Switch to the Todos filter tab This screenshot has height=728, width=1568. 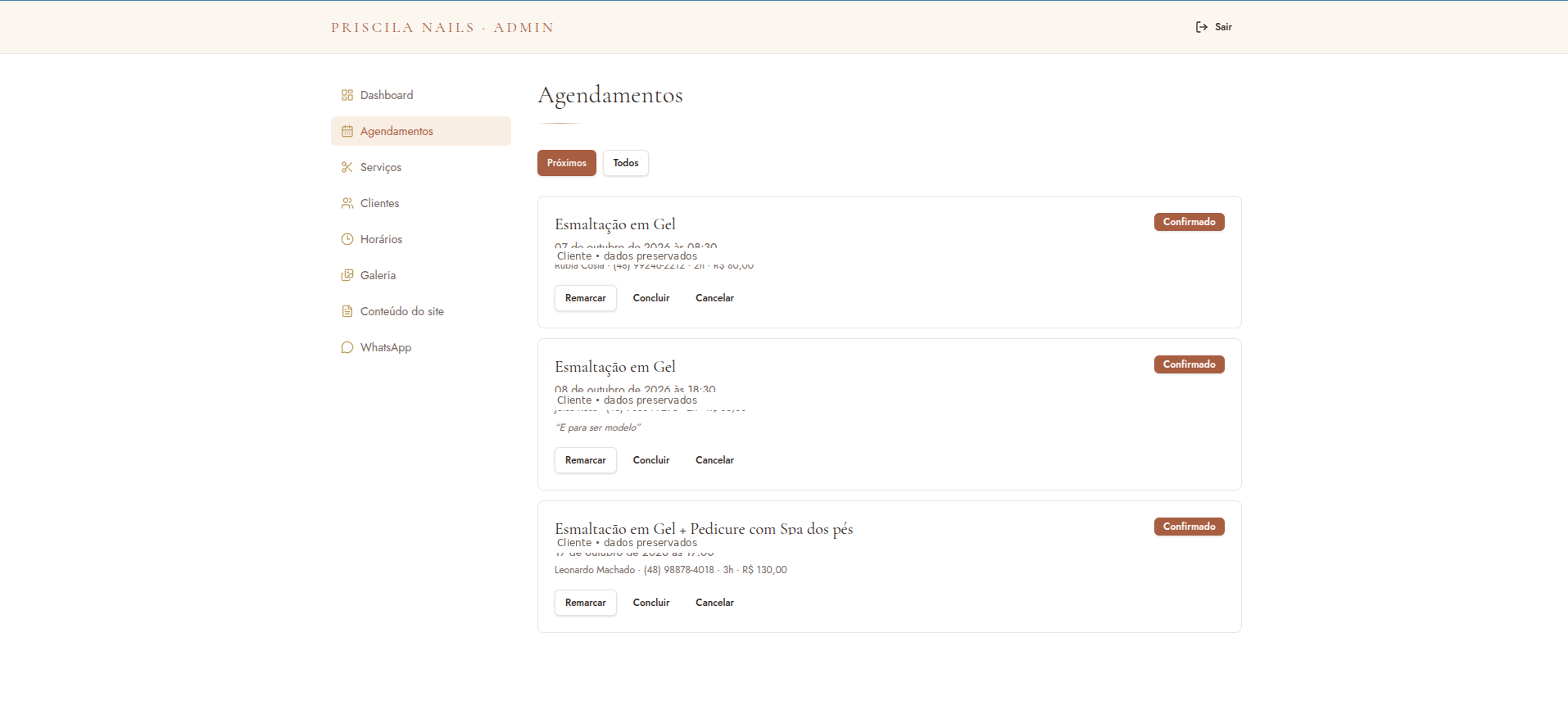click(626, 163)
